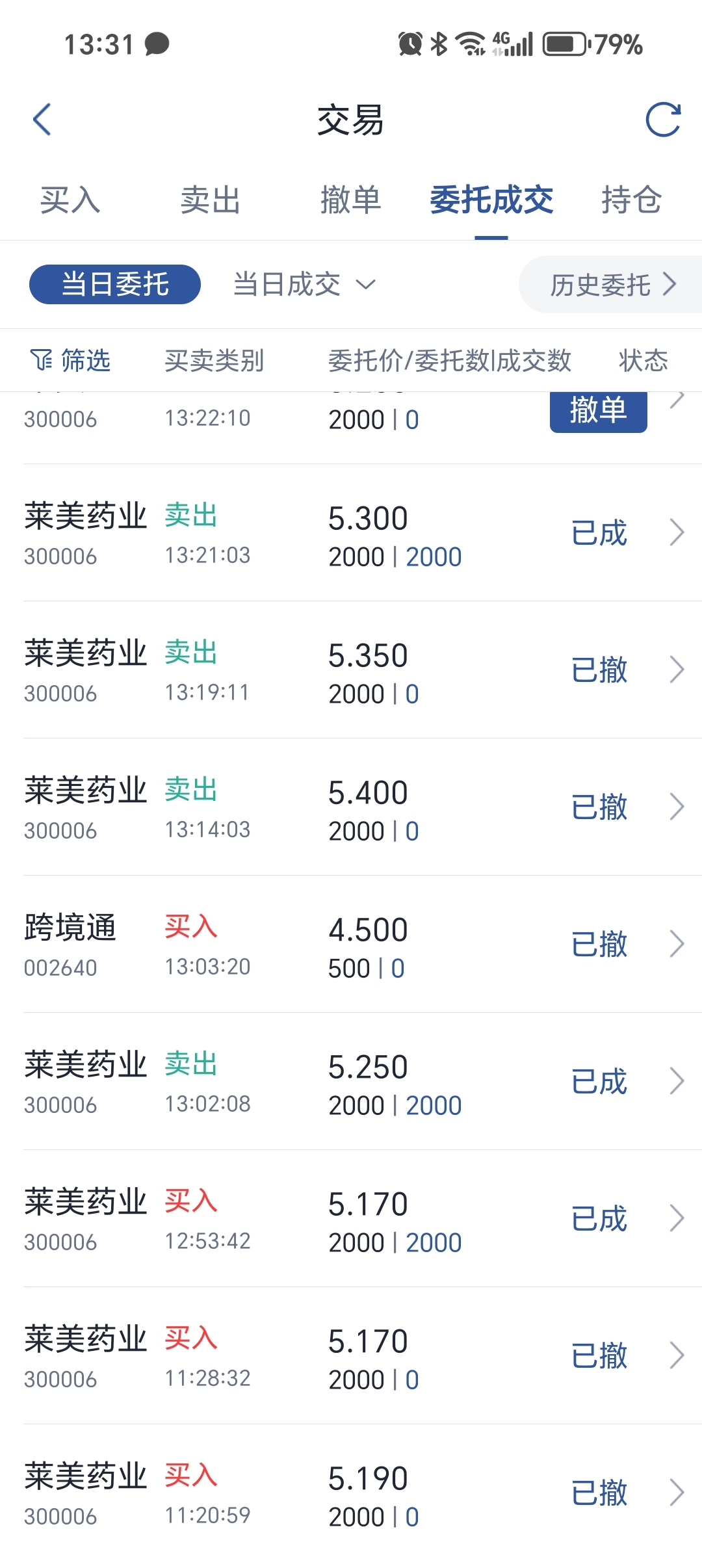
Task: Open the 卖出 tab
Action: (x=210, y=200)
